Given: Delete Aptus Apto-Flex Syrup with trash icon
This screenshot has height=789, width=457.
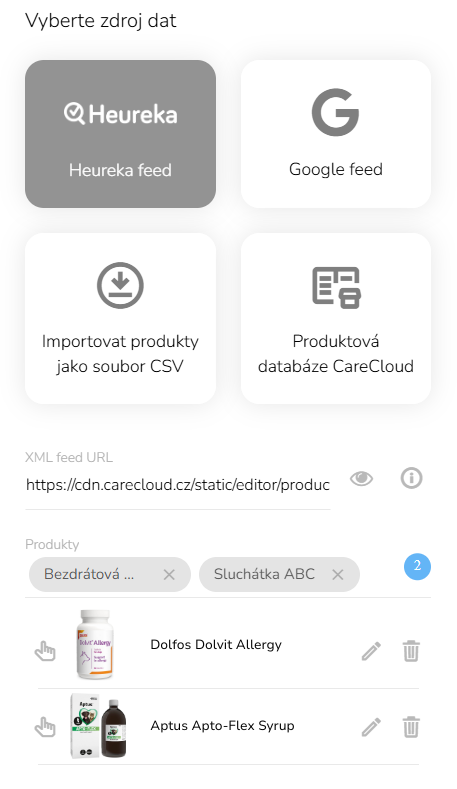Looking at the screenshot, I should tap(411, 727).
